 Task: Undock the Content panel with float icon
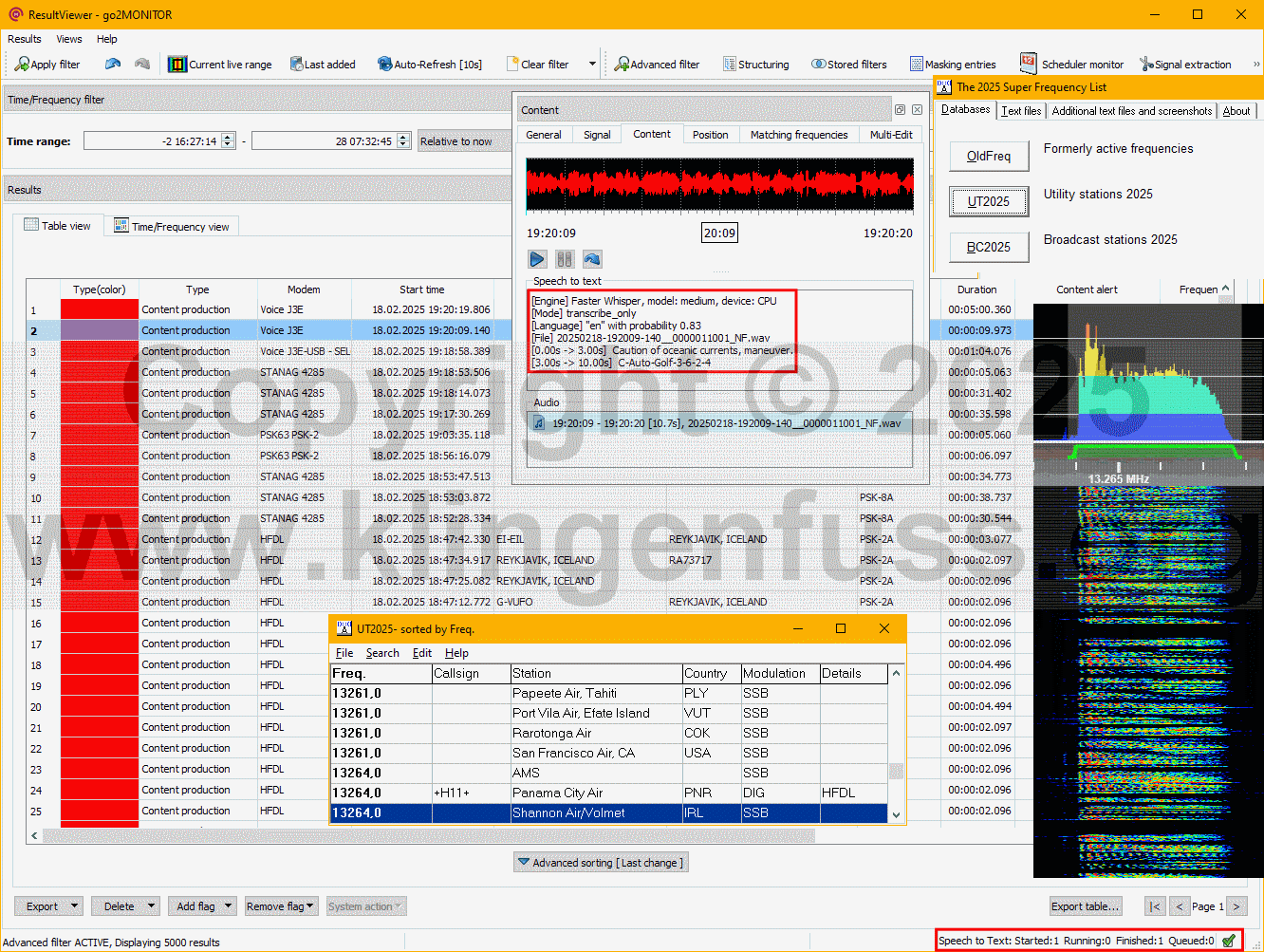(900, 110)
